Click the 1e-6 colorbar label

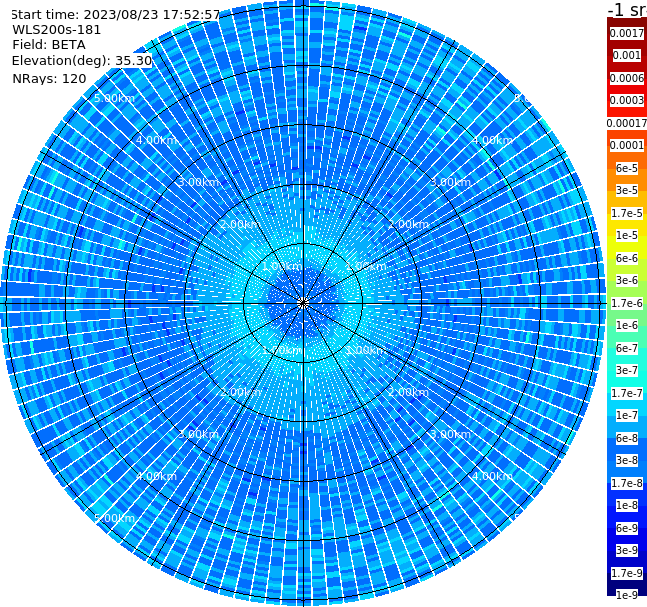627,325
